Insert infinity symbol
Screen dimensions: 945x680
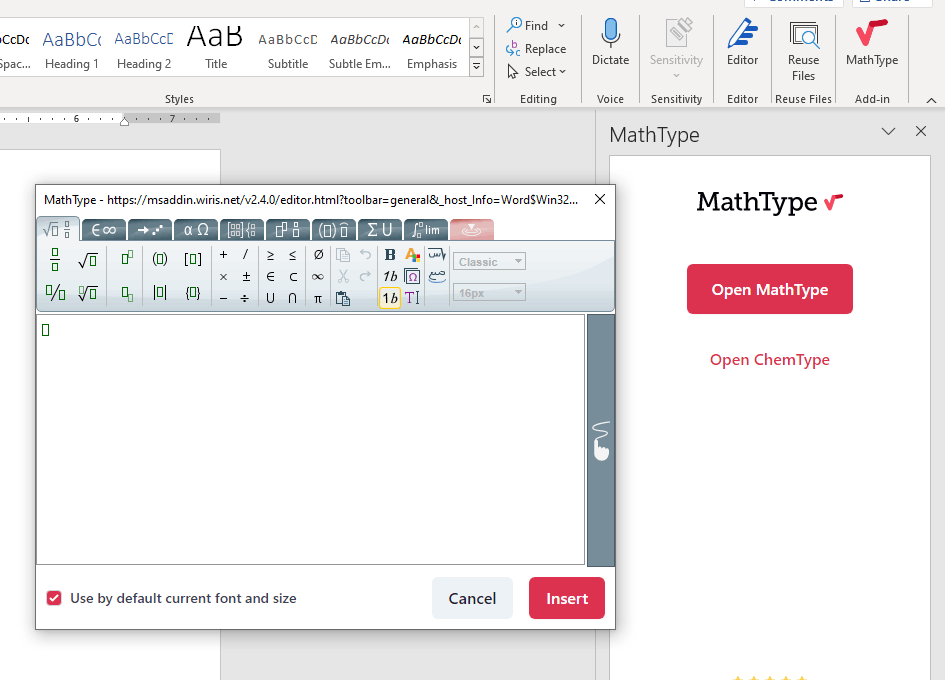318,277
